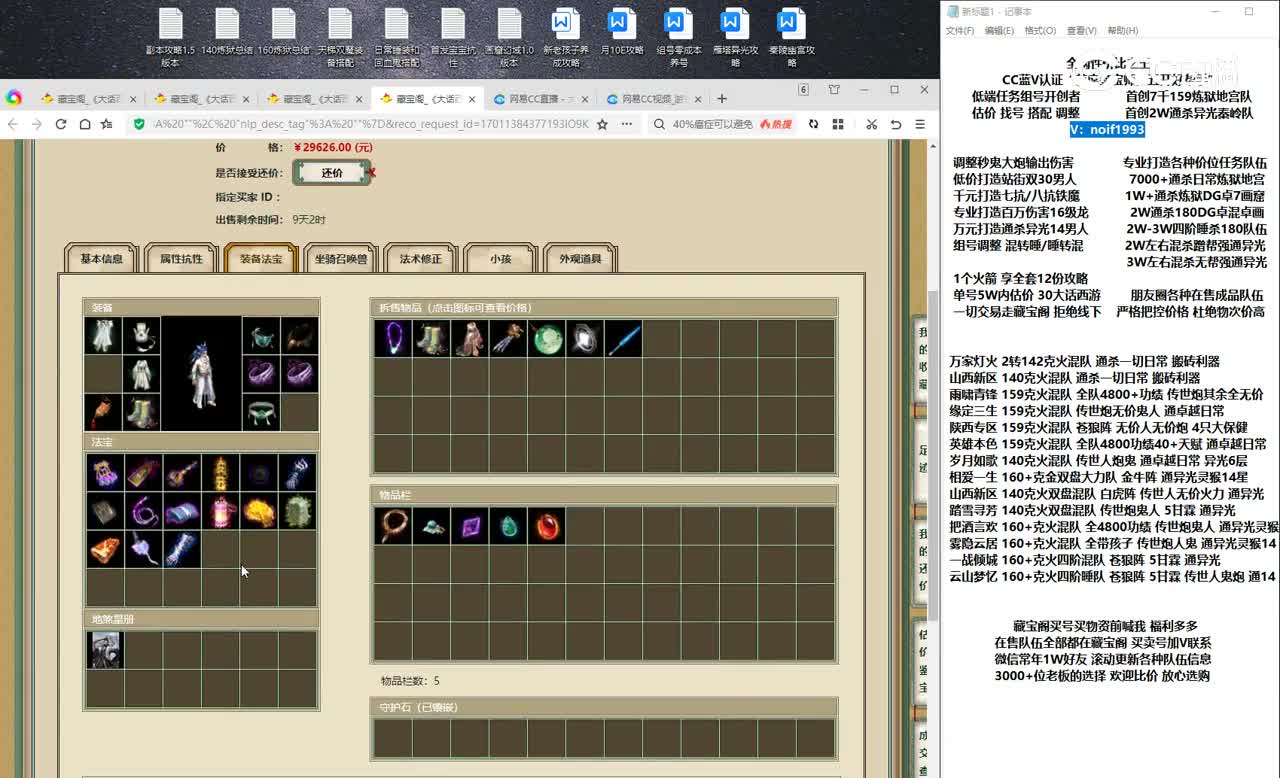The height and width of the screenshot is (778, 1280).
Task: Click the pink robe item in the split-sale grid
Action: pyautogui.click(x=470, y=338)
